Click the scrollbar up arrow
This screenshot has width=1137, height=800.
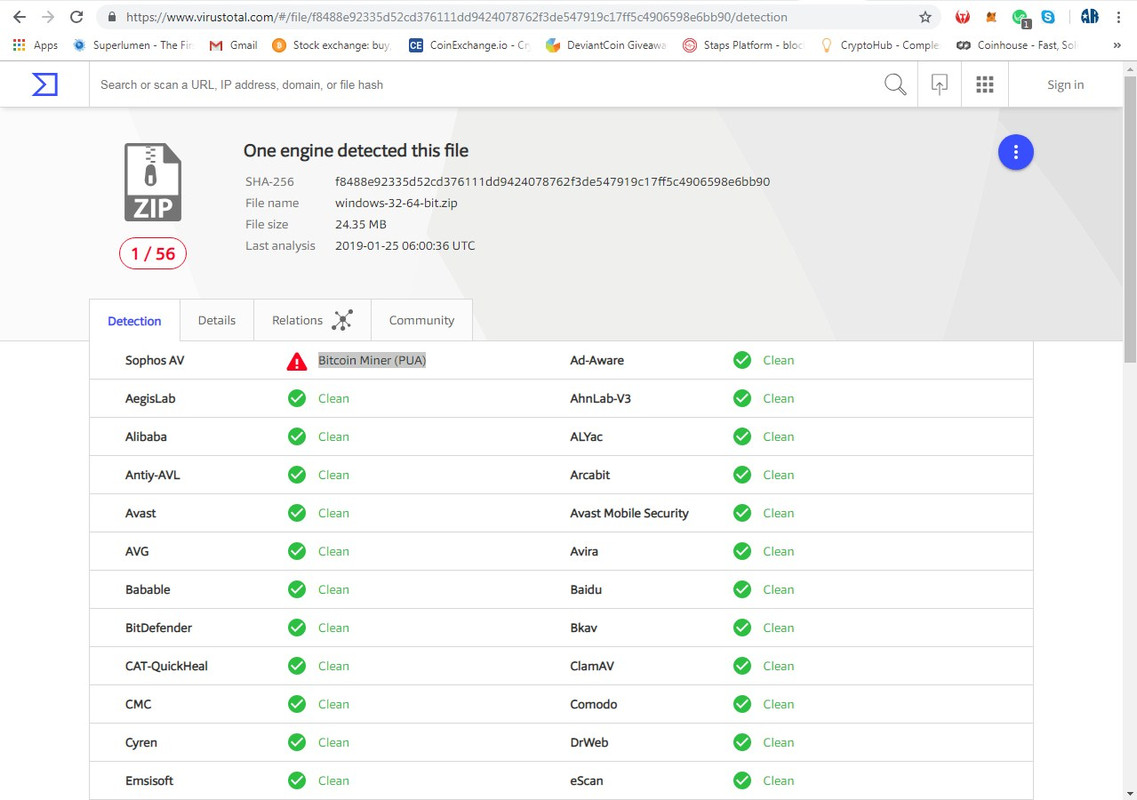[1130, 70]
